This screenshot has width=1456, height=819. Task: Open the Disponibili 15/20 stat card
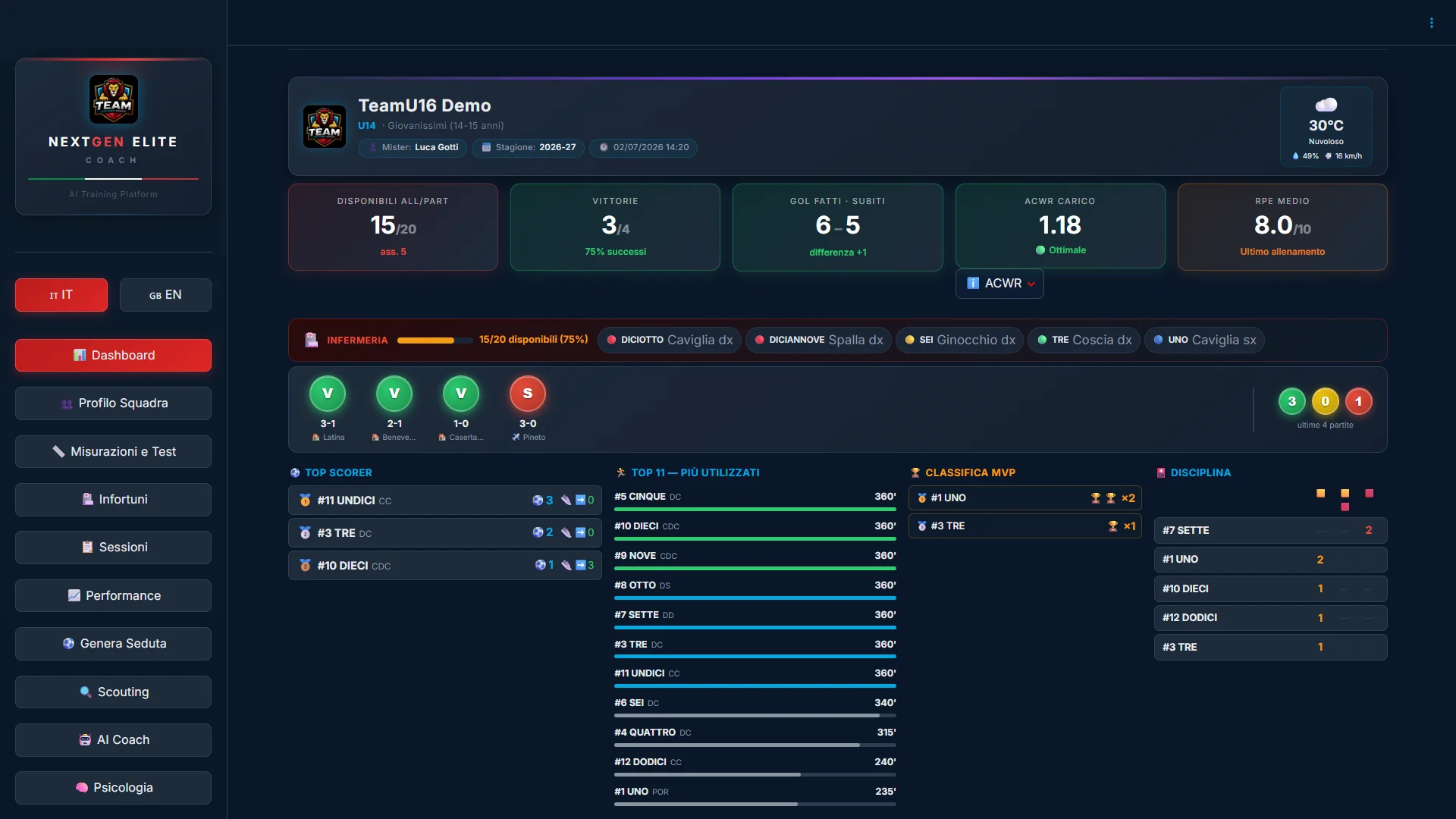[393, 227]
